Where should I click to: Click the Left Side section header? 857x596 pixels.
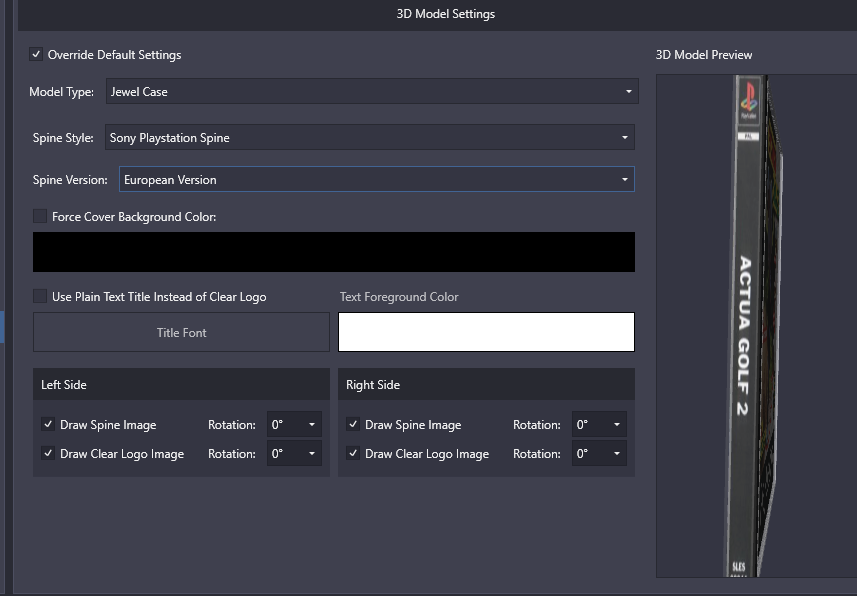181,384
